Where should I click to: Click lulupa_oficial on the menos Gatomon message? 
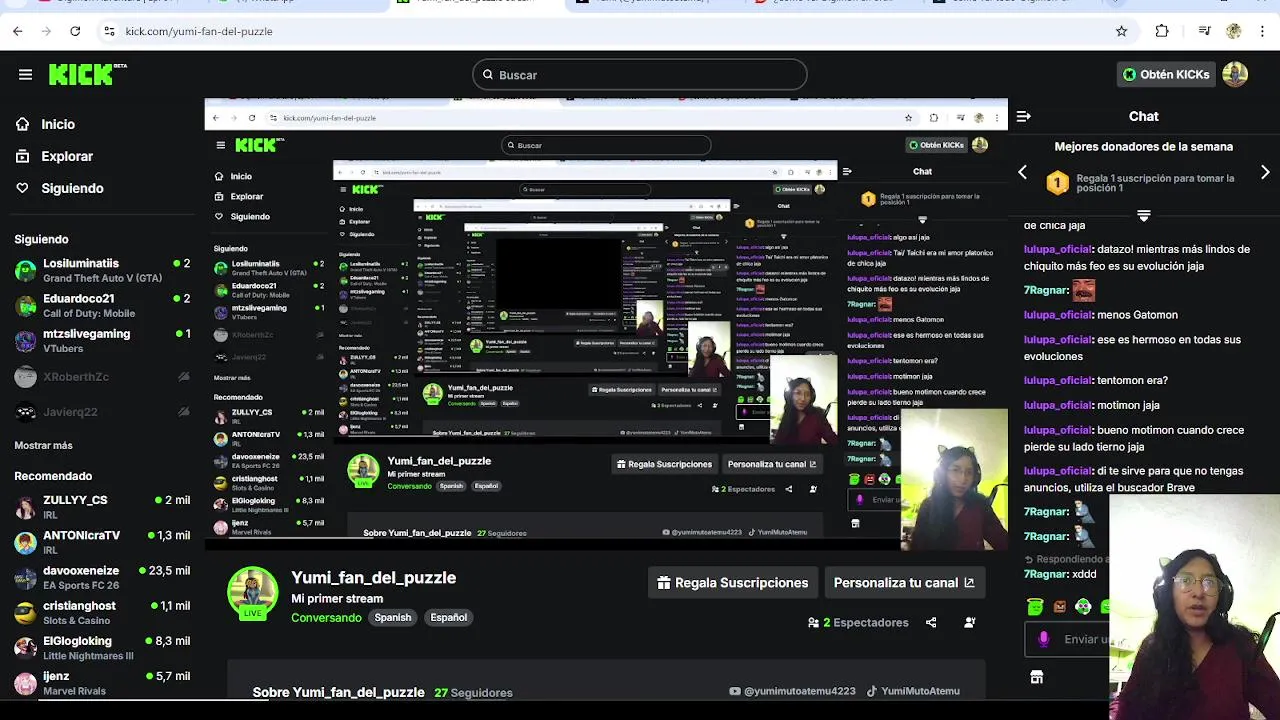click(x=1058, y=315)
